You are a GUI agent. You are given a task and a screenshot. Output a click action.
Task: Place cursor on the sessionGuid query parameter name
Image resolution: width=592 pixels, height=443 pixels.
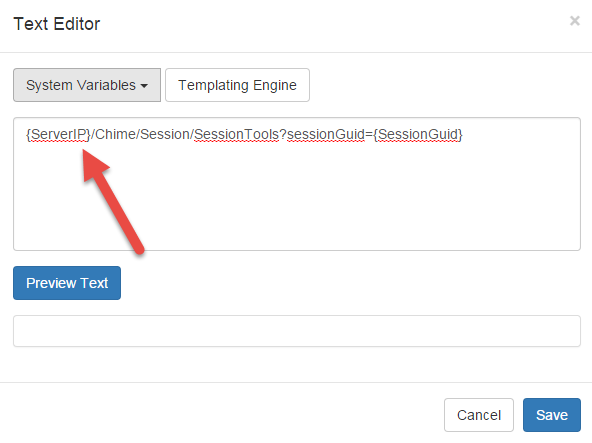pyautogui.click(x=326, y=134)
